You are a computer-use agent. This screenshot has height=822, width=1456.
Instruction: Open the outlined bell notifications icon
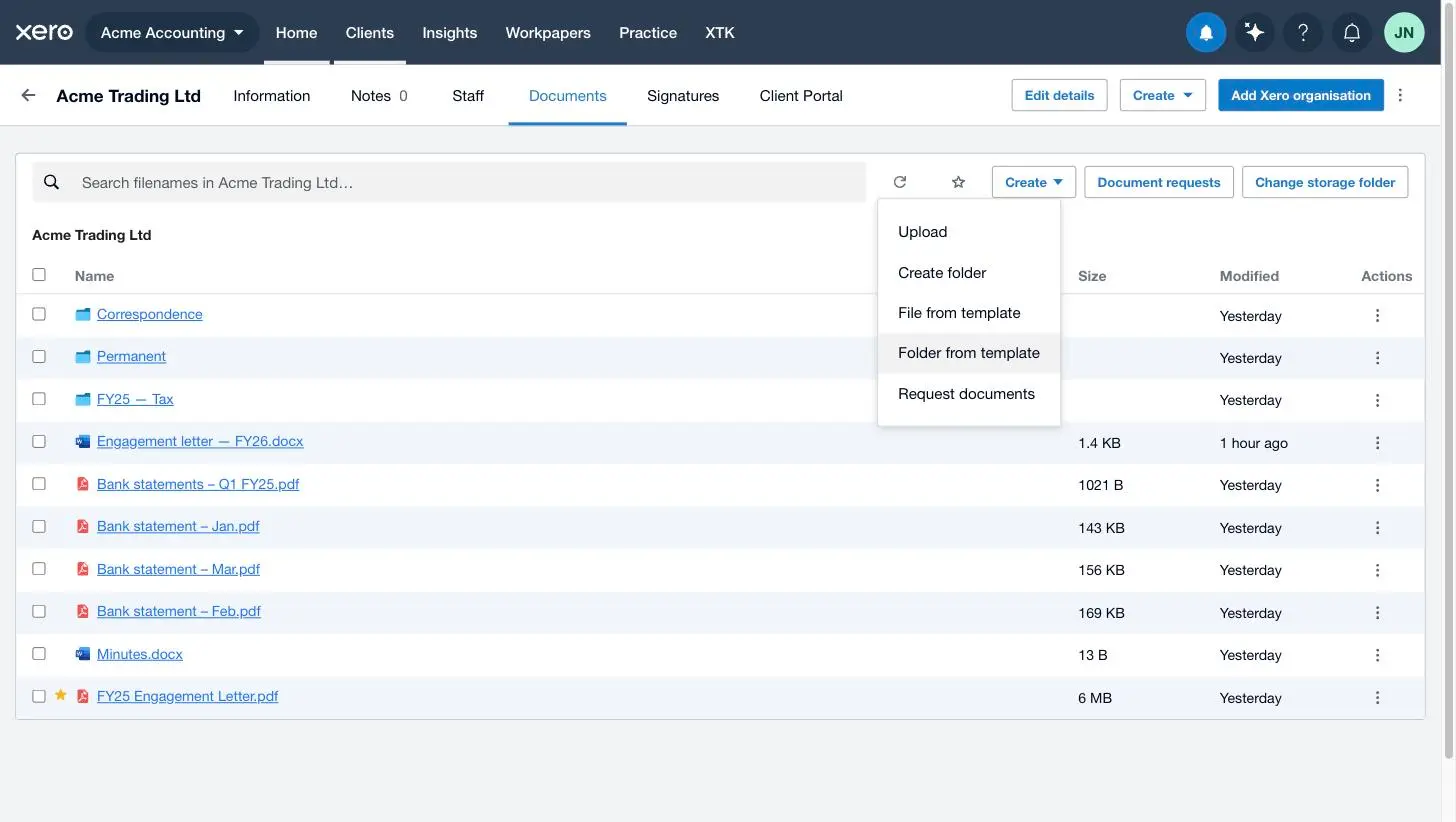1351,32
